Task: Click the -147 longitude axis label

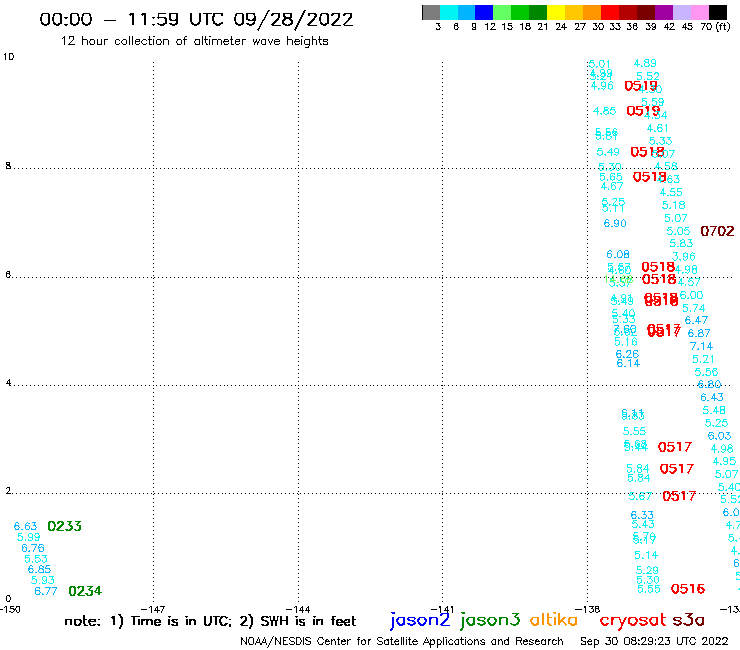Action: click(153, 609)
